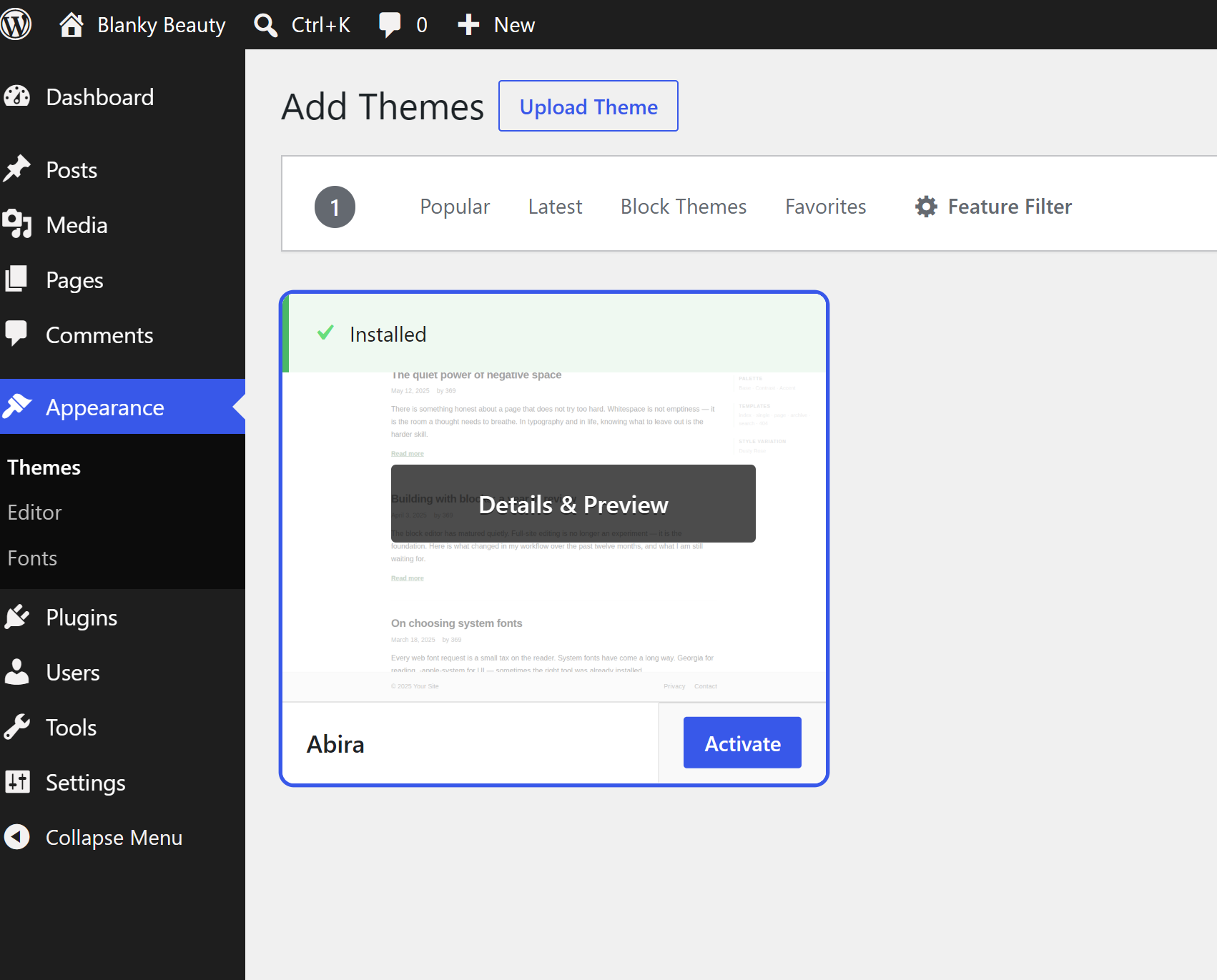
Task: Click the Collapse Menu label
Action: 114,838
